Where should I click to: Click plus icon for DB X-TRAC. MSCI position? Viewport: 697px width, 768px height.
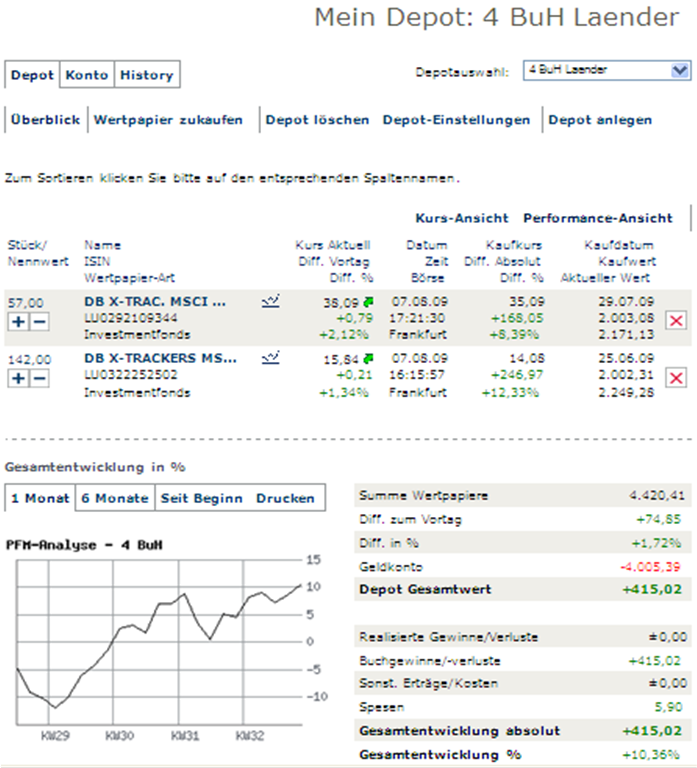click(17, 321)
